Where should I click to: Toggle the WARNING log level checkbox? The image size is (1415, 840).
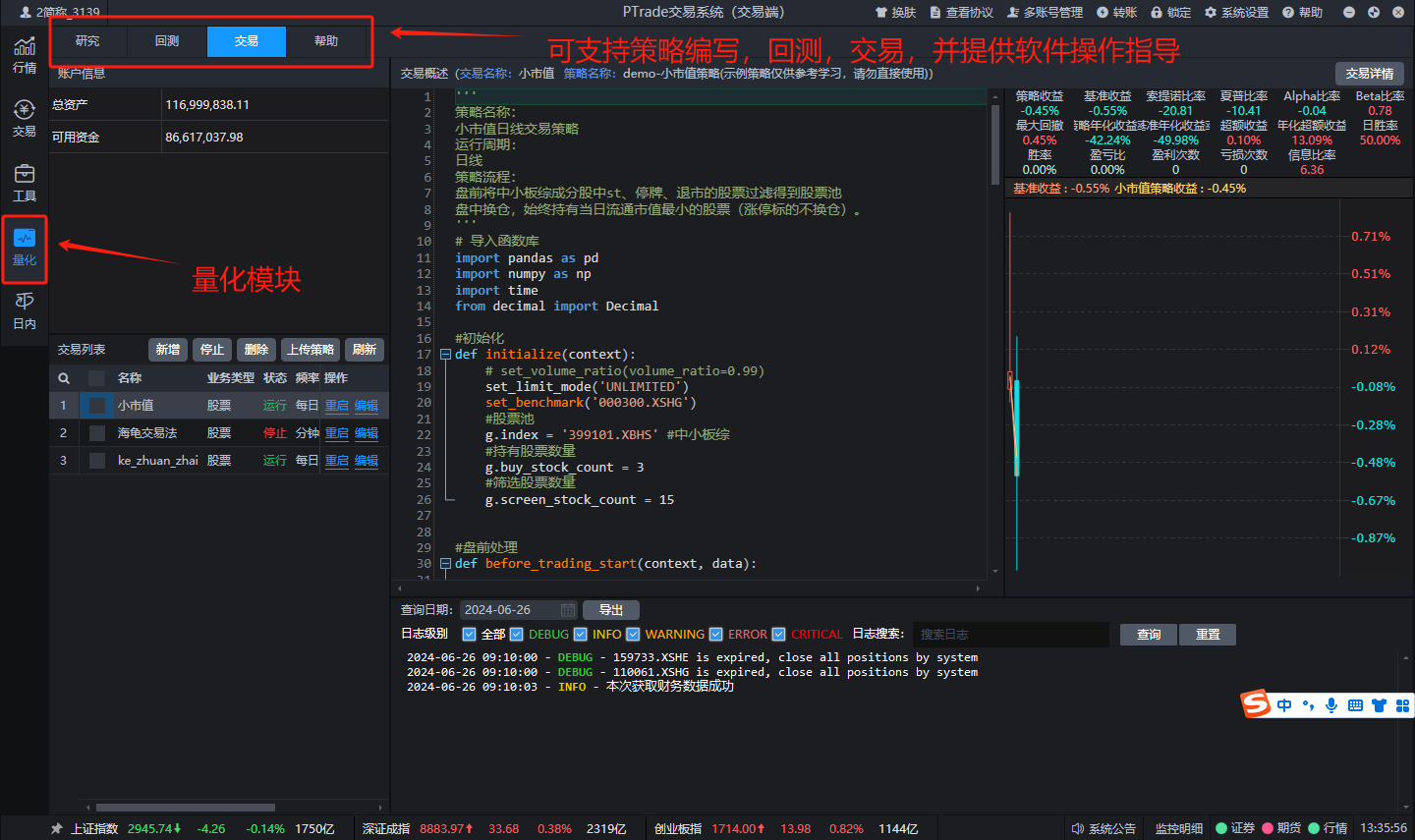pos(633,635)
